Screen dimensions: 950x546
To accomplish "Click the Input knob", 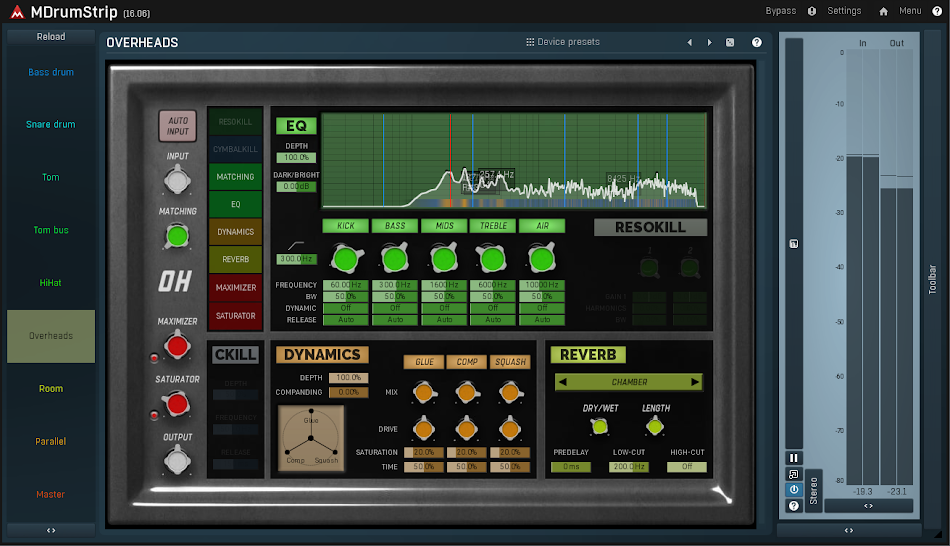I will tap(177, 181).
